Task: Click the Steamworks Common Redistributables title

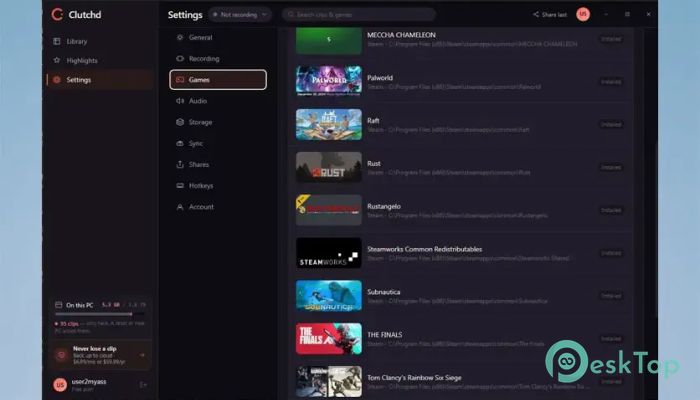Action: (425, 249)
